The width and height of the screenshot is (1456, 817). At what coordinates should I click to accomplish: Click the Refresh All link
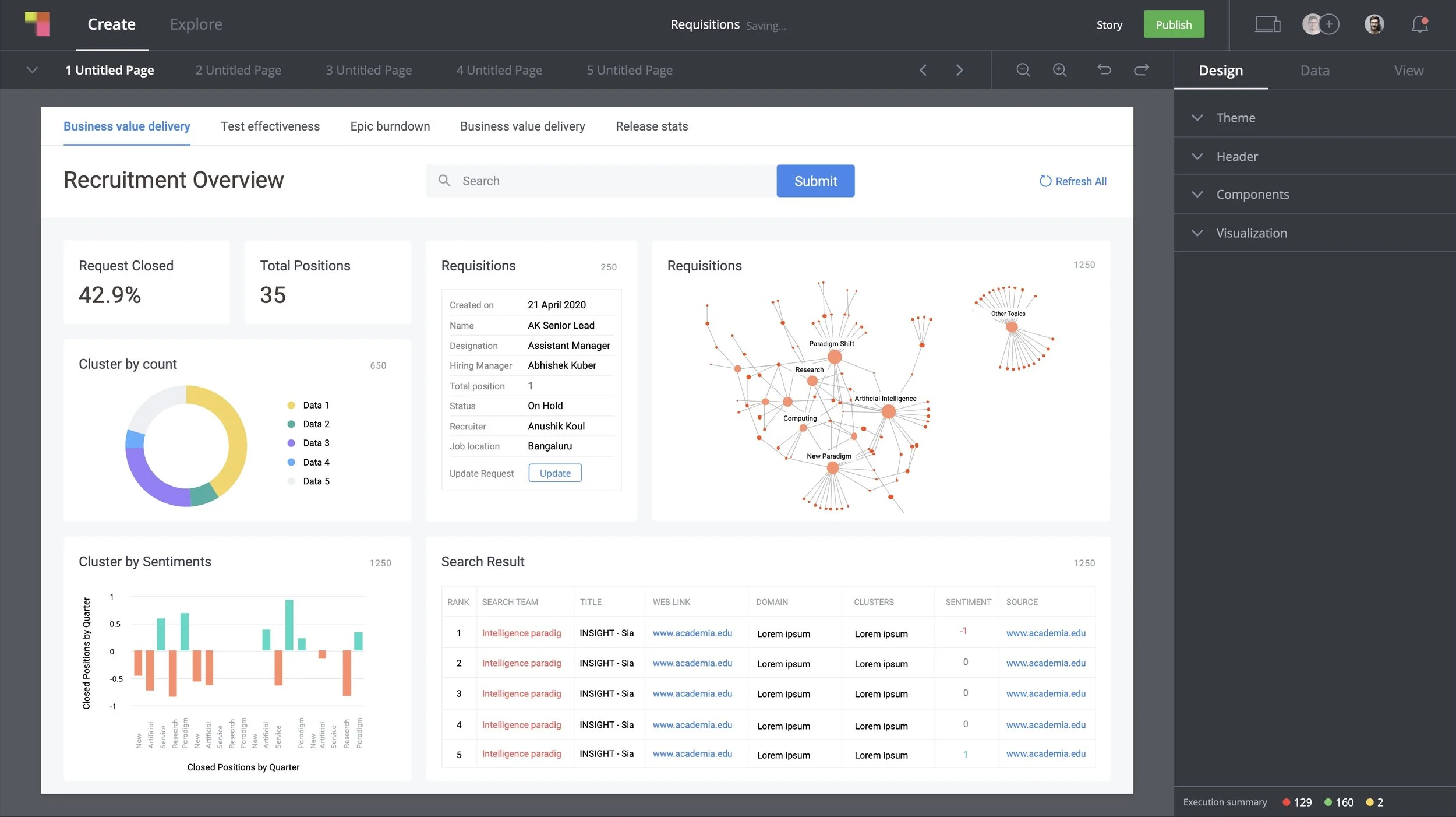[x=1073, y=181]
